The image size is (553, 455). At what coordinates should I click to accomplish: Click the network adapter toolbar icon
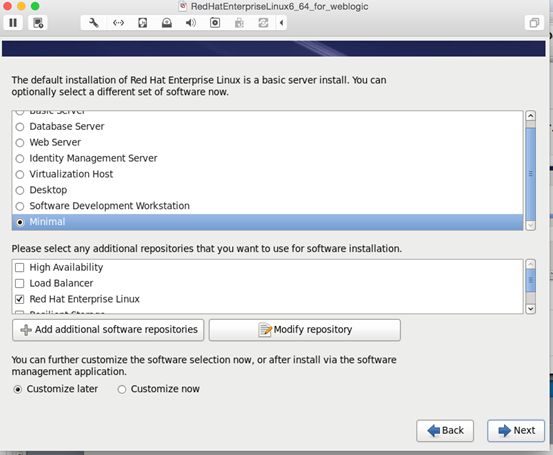118,23
